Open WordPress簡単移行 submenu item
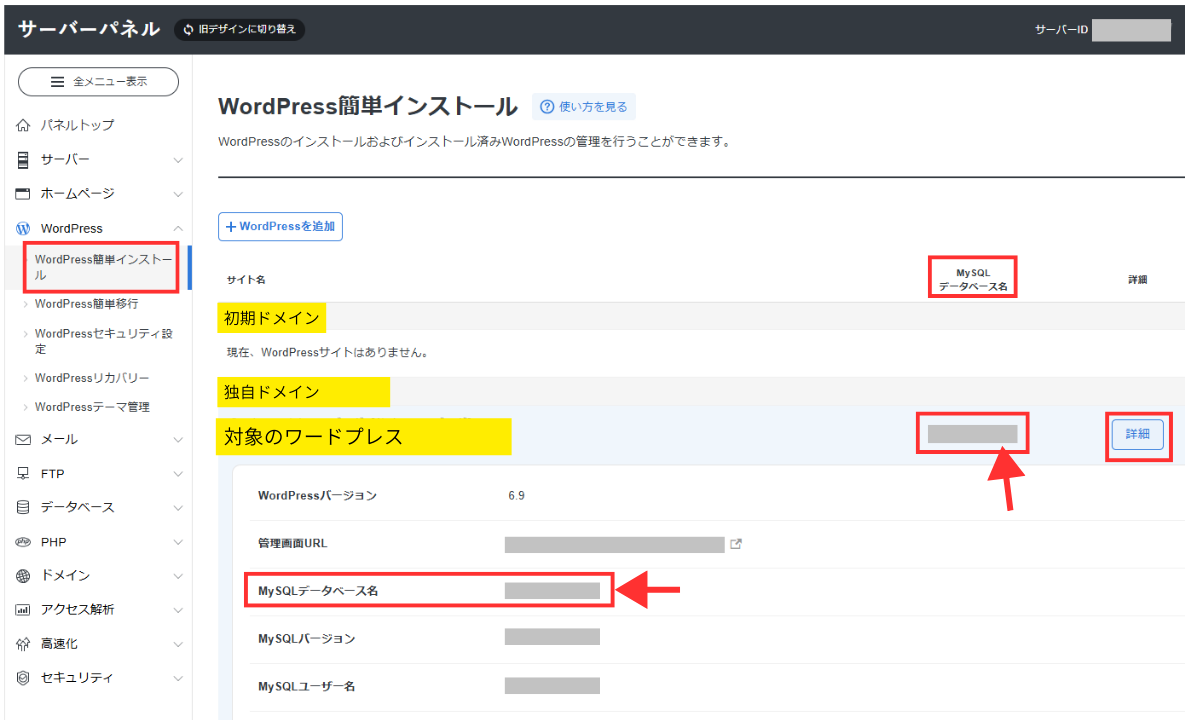 [x=86, y=303]
